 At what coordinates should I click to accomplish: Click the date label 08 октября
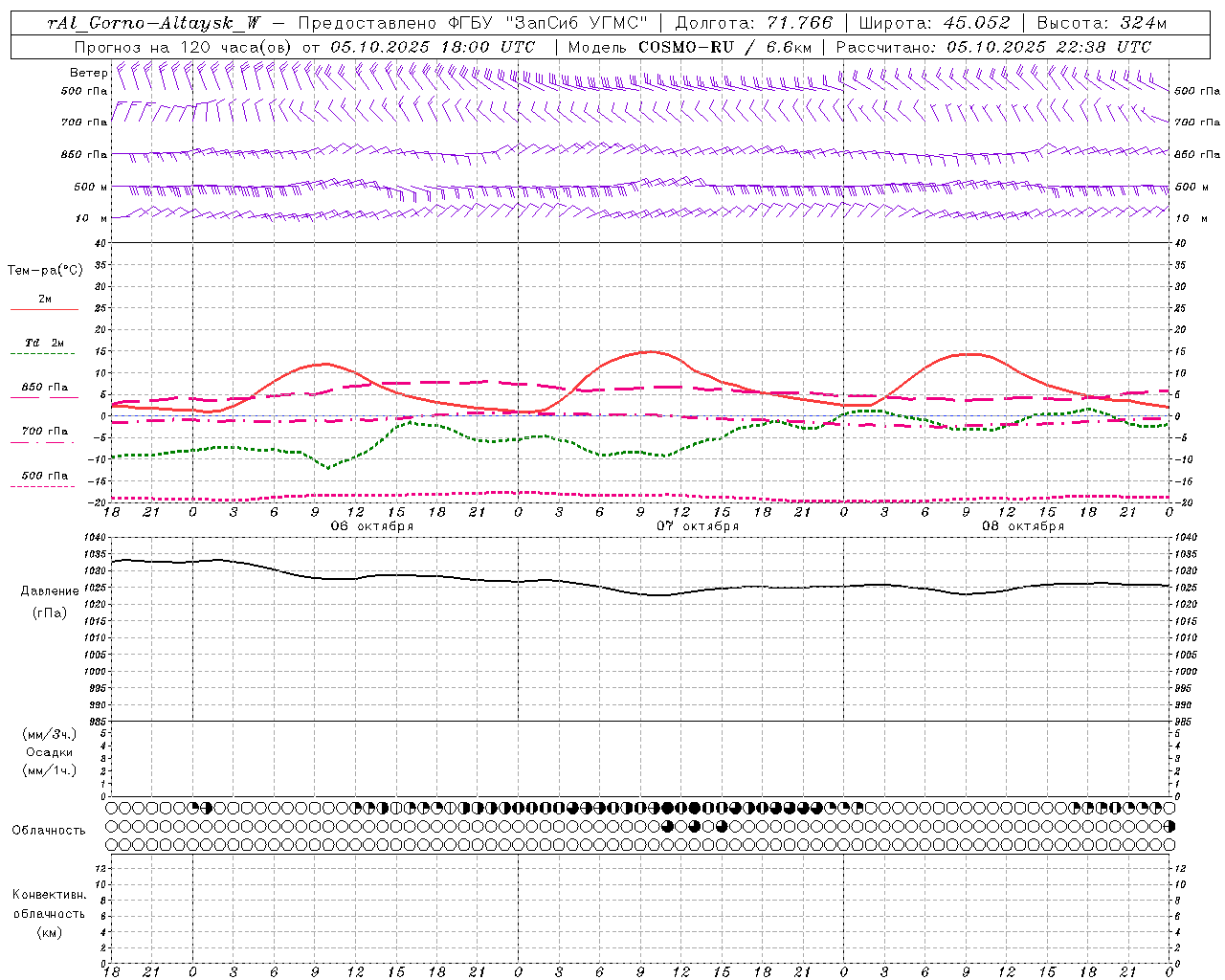click(1023, 526)
